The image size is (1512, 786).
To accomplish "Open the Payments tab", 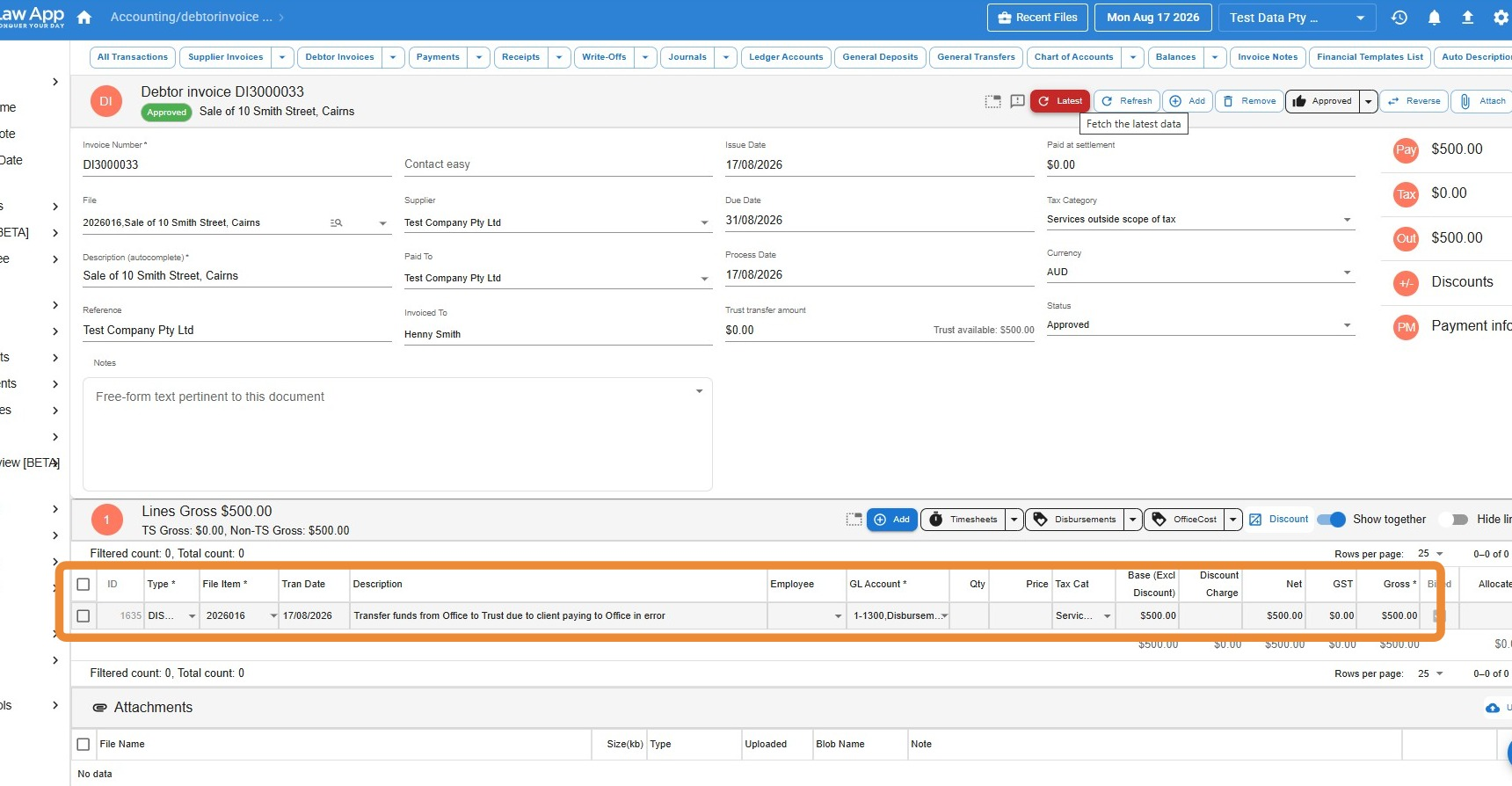I will tap(438, 57).
